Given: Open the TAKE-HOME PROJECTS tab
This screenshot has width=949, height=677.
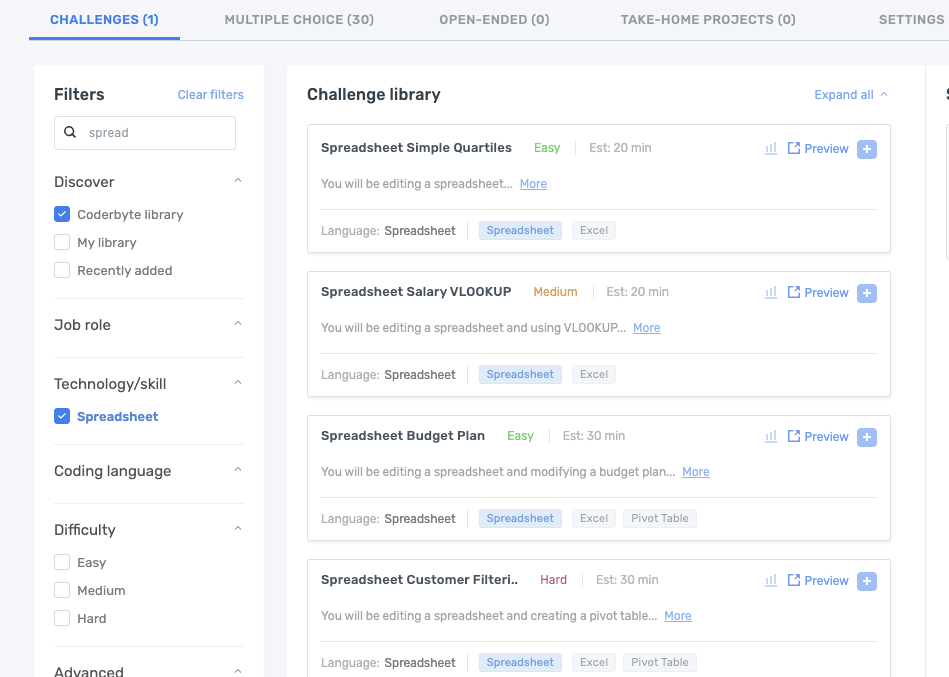Looking at the screenshot, I should tap(708, 19).
